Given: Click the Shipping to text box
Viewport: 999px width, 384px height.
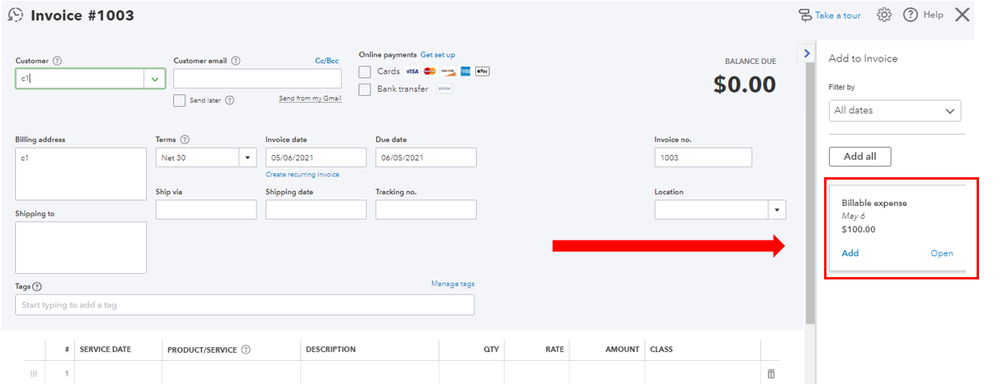Looking at the screenshot, I should click(81, 248).
